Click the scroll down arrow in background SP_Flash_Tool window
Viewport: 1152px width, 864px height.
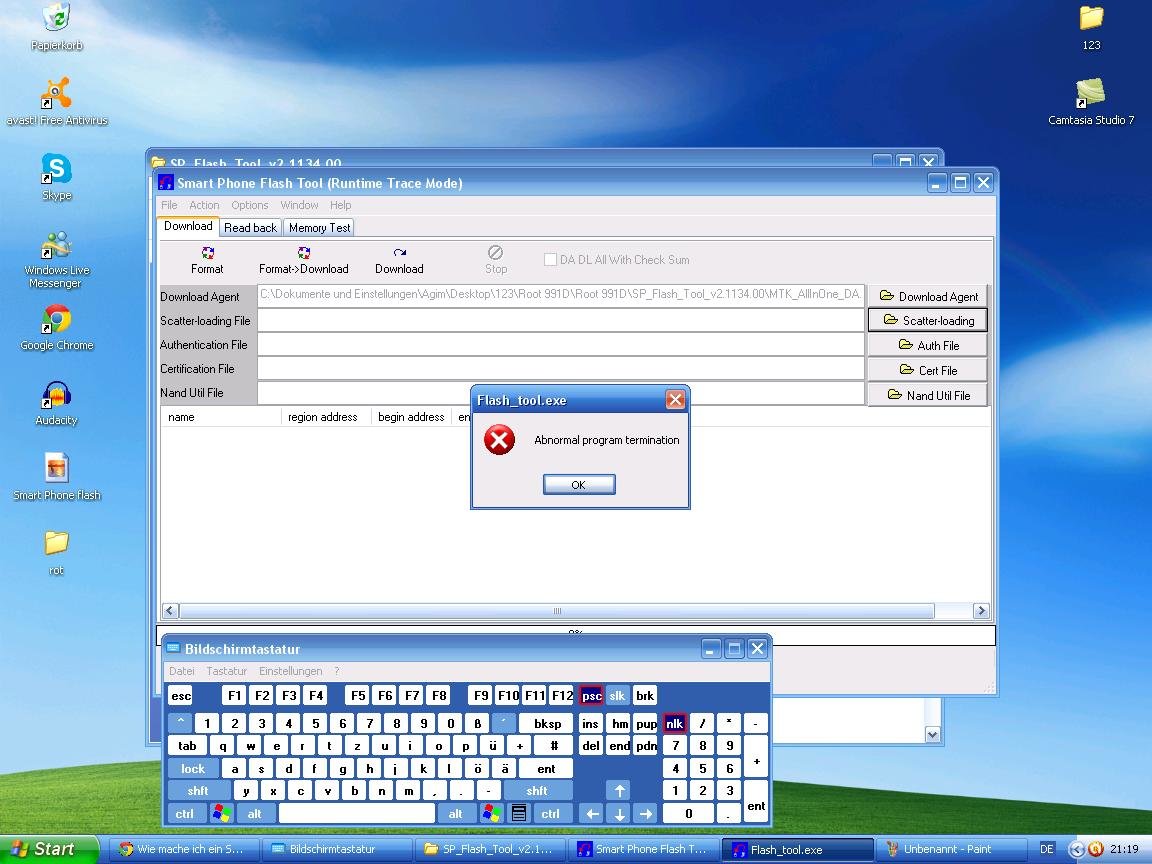pyautogui.click(x=932, y=734)
